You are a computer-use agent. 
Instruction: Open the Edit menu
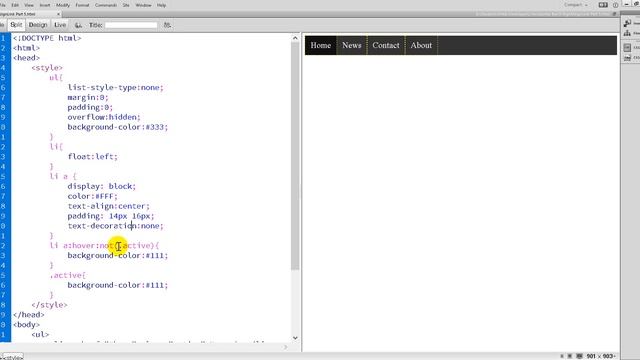(15, 5)
